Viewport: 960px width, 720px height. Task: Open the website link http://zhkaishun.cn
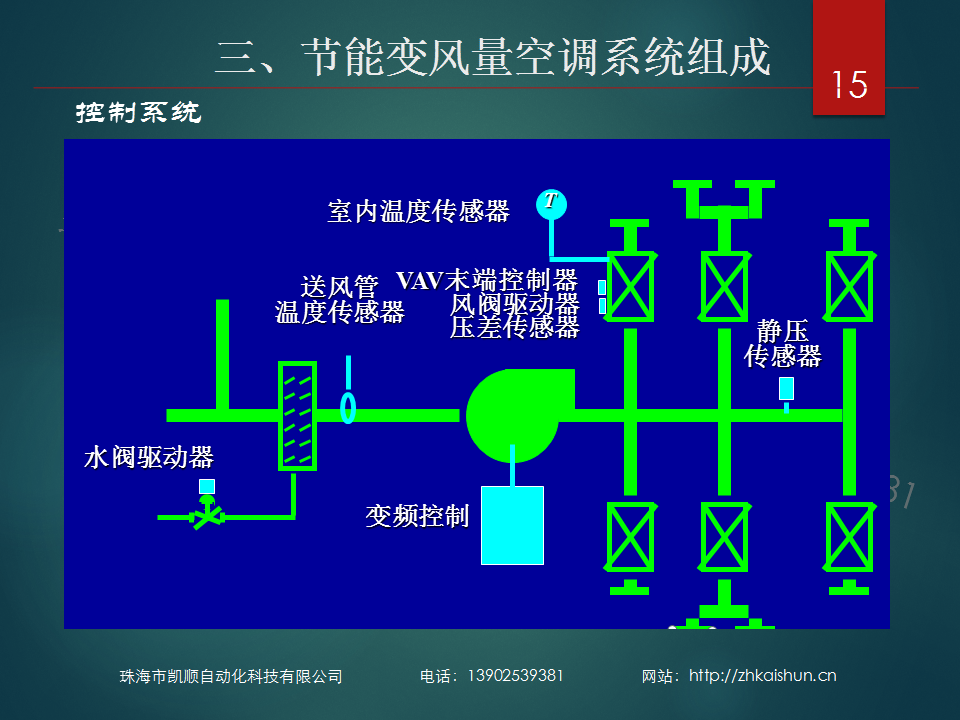(763, 675)
